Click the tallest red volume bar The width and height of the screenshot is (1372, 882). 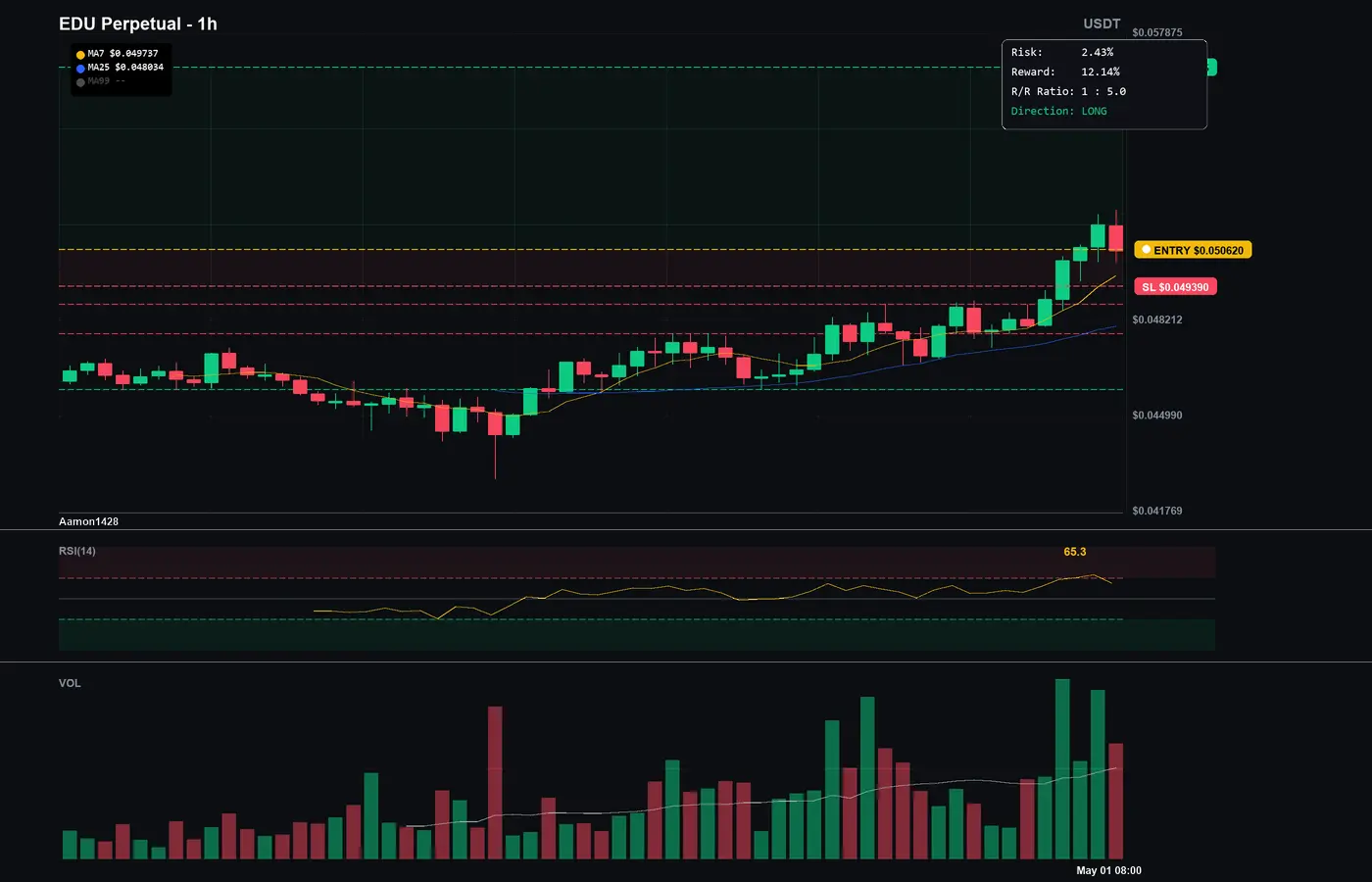click(495, 783)
